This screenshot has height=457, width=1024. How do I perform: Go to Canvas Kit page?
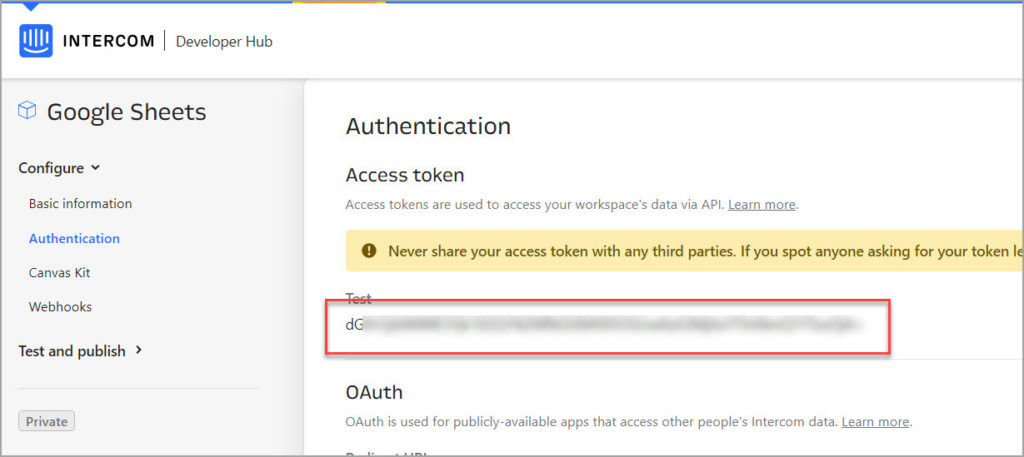pos(60,272)
